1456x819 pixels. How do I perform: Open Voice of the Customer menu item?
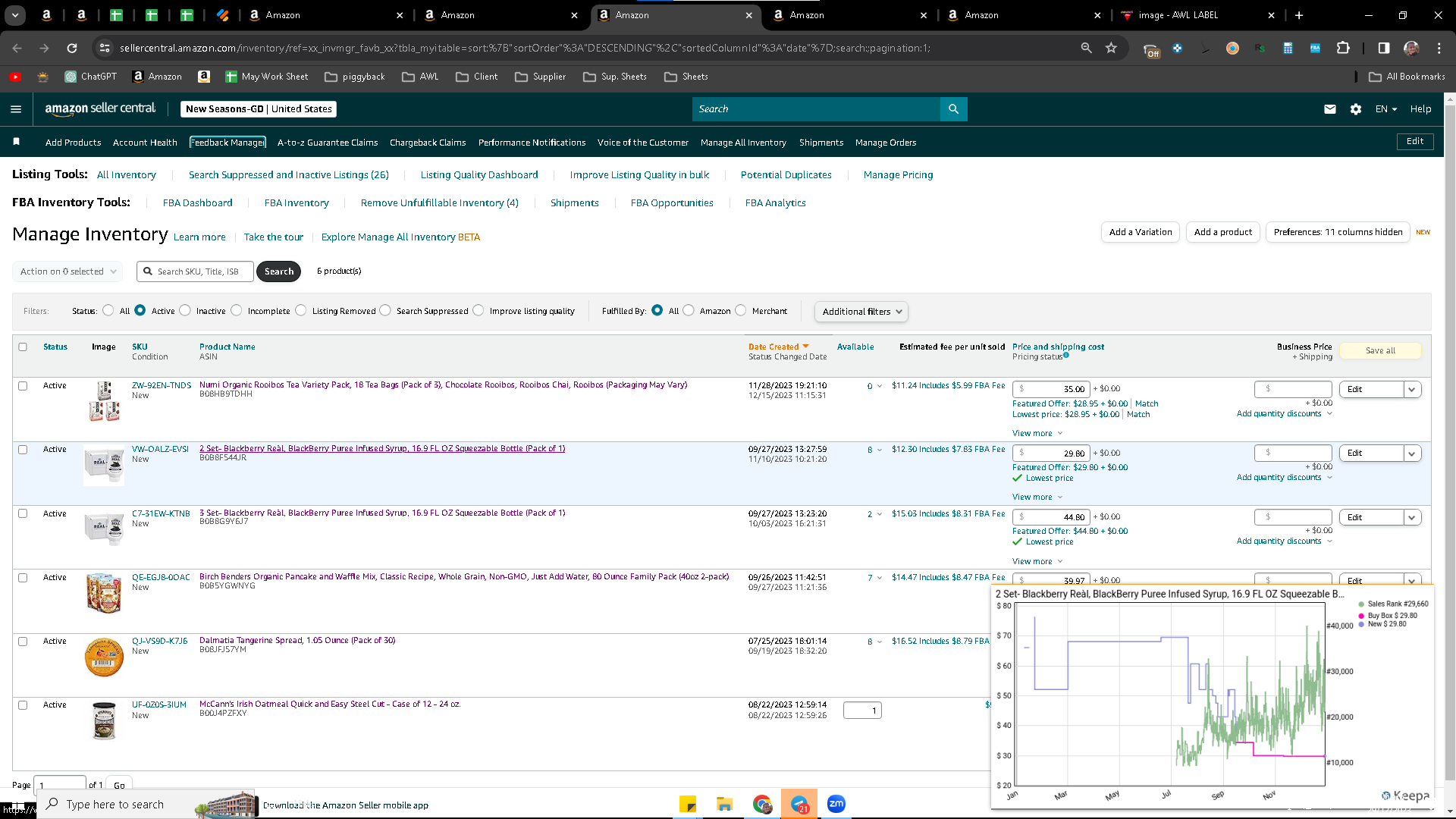pos(643,143)
